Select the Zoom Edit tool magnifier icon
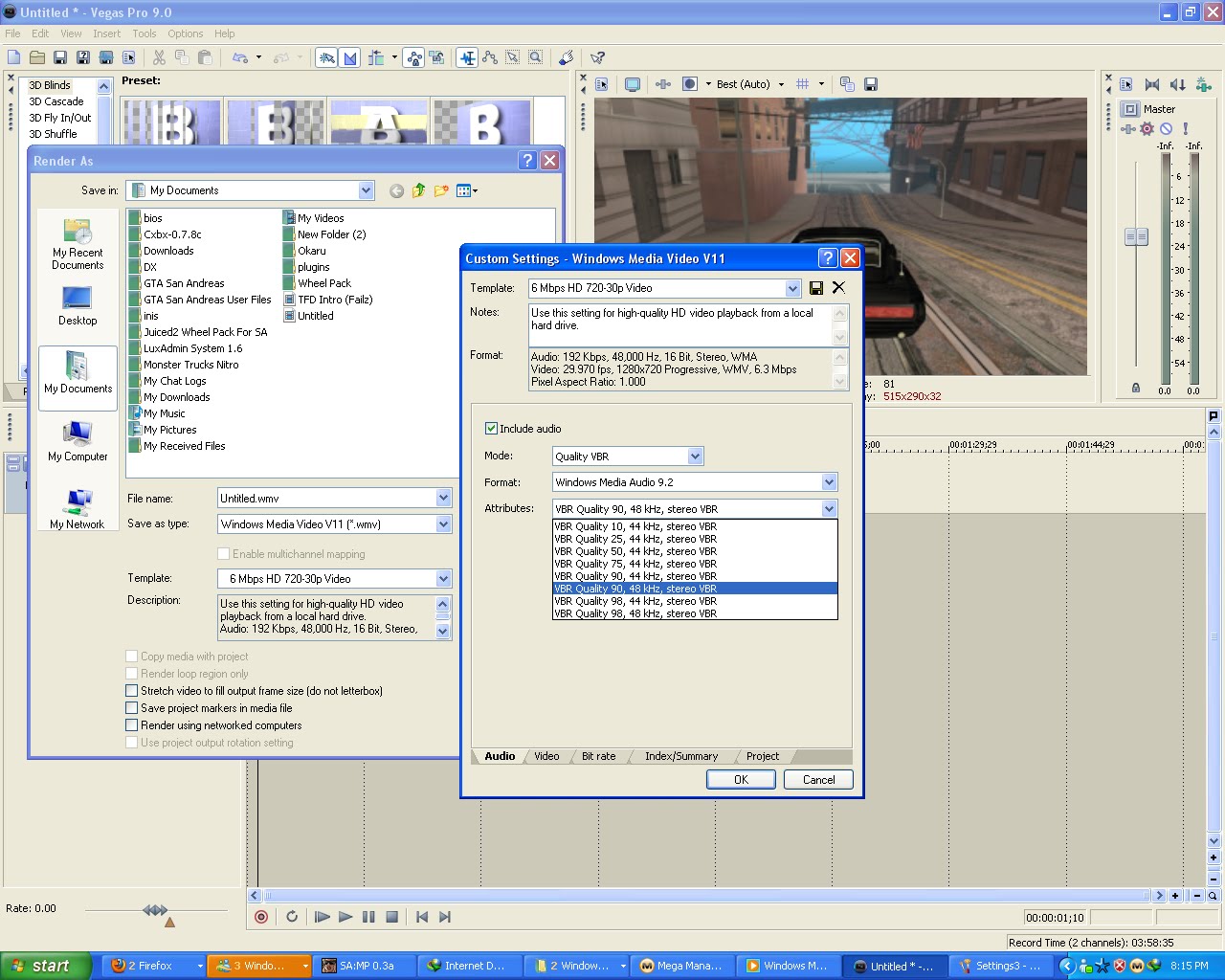Image resolution: width=1225 pixels, height=980 pixels. (536, 58)
